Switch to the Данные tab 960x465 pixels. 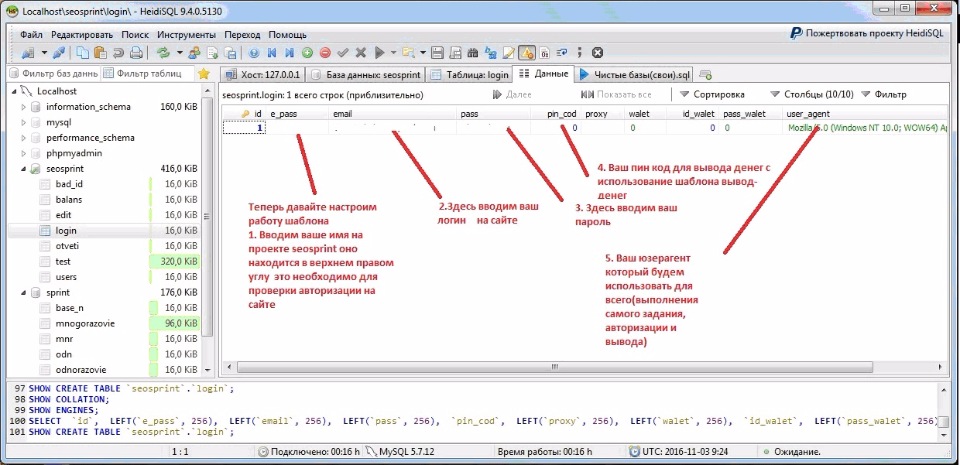pos(544,74)
